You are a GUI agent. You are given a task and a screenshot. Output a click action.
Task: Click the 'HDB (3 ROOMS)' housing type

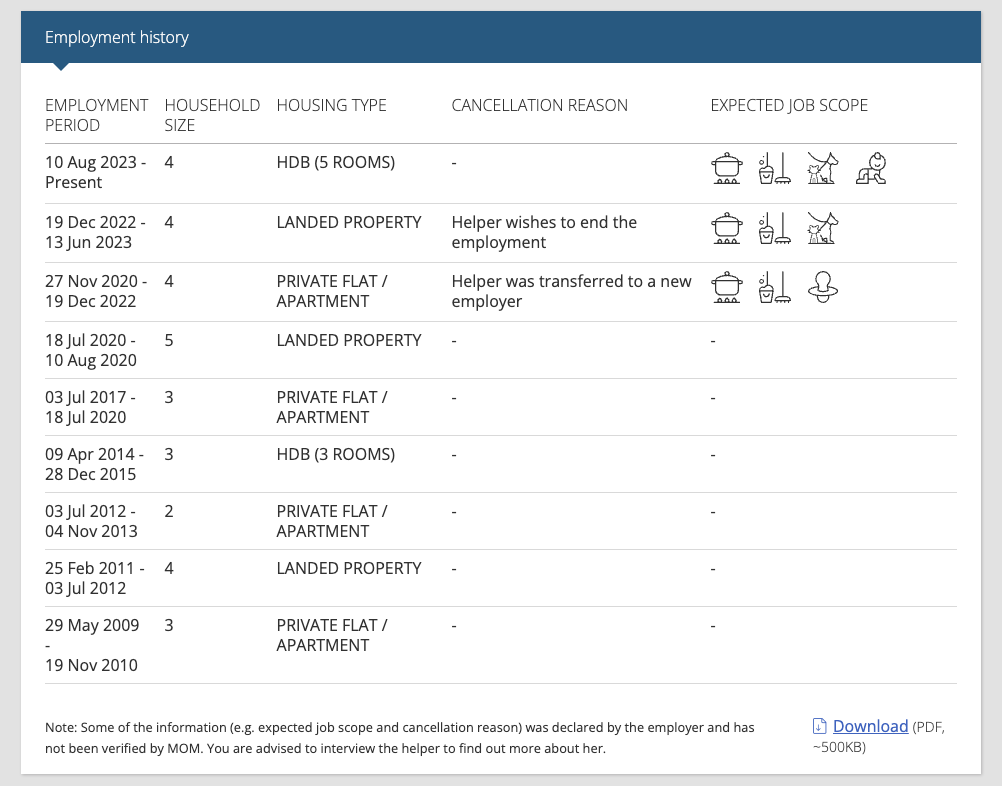point(336,454)
